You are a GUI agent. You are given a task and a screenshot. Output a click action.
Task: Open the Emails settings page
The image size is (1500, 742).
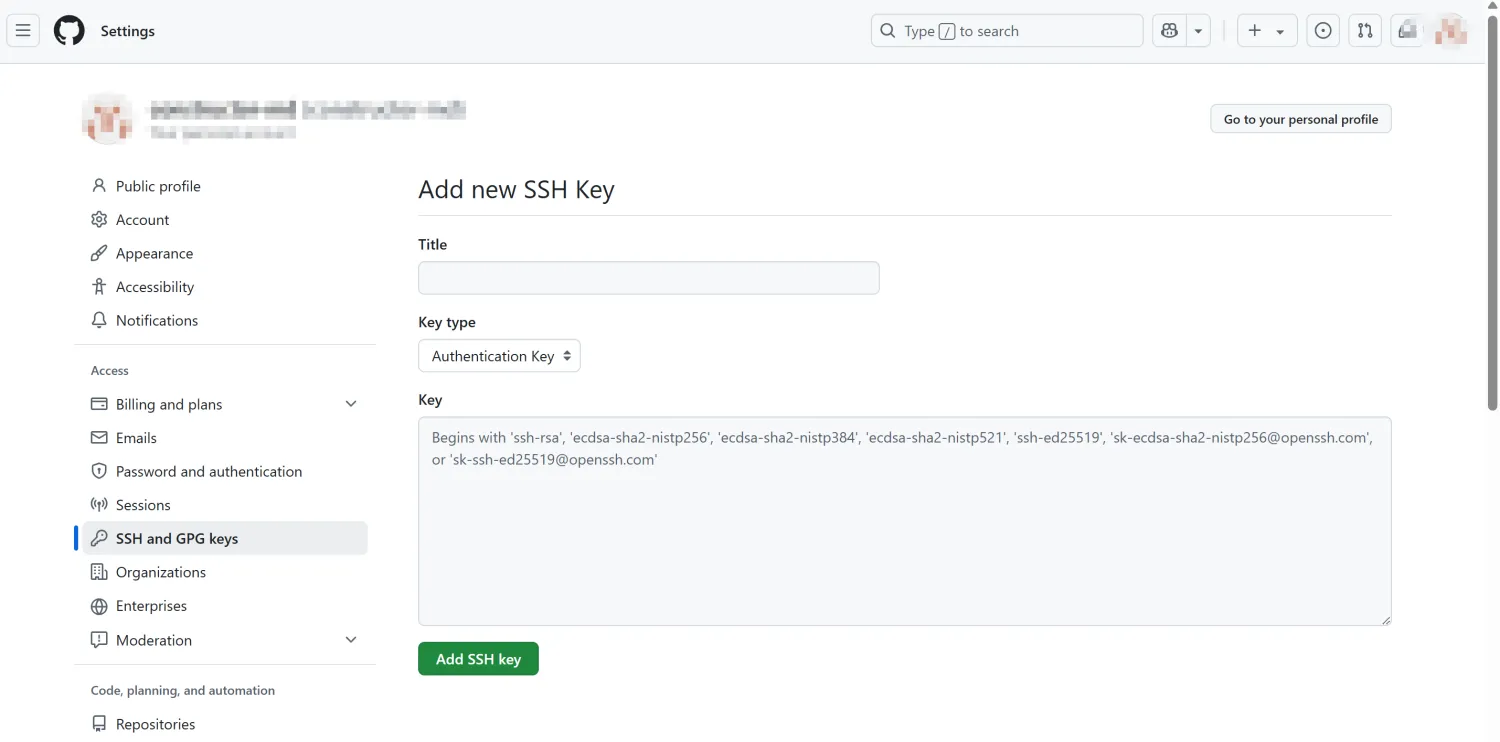click(x=137, y=437)
